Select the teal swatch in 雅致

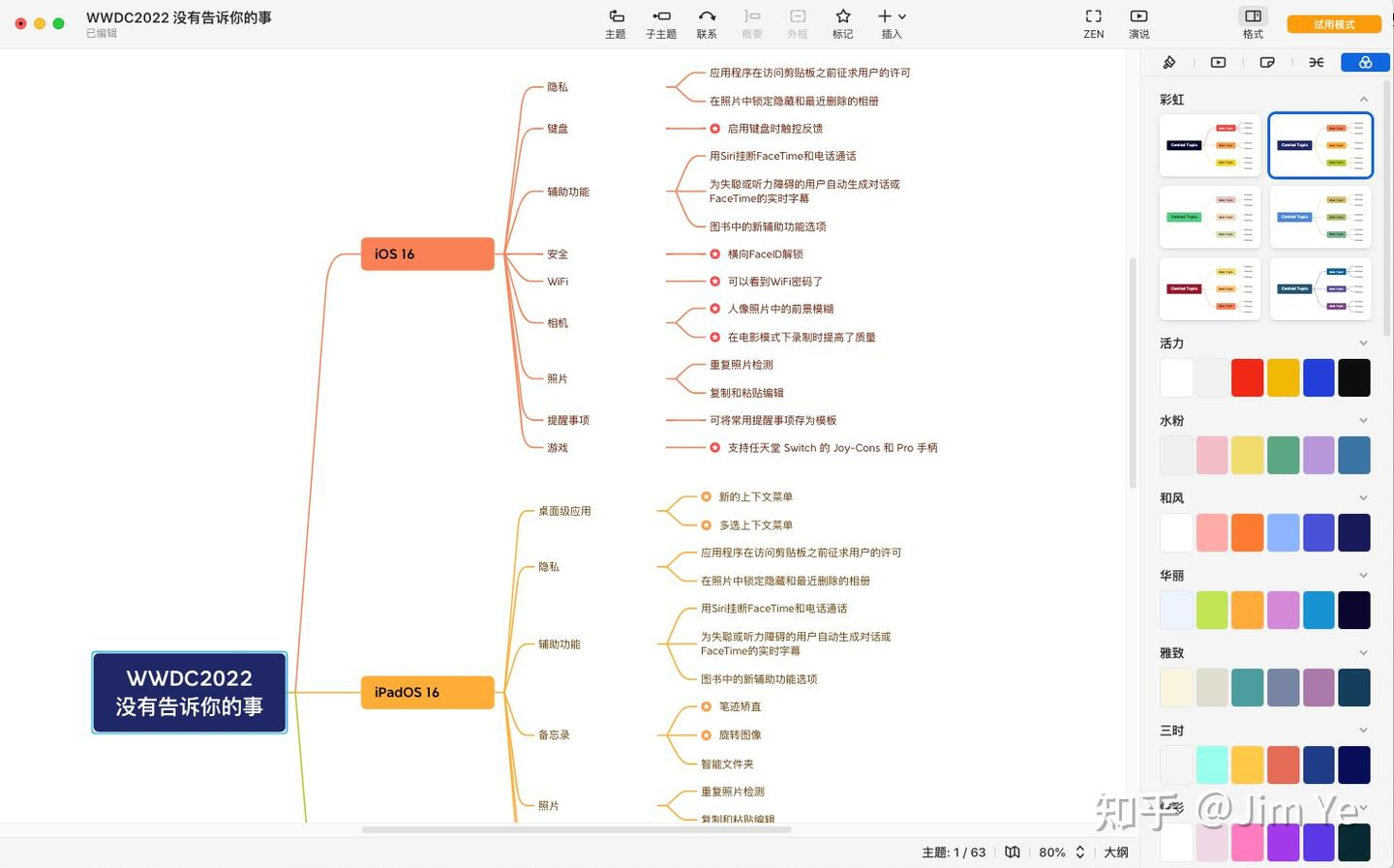(x=1247, y=687)
